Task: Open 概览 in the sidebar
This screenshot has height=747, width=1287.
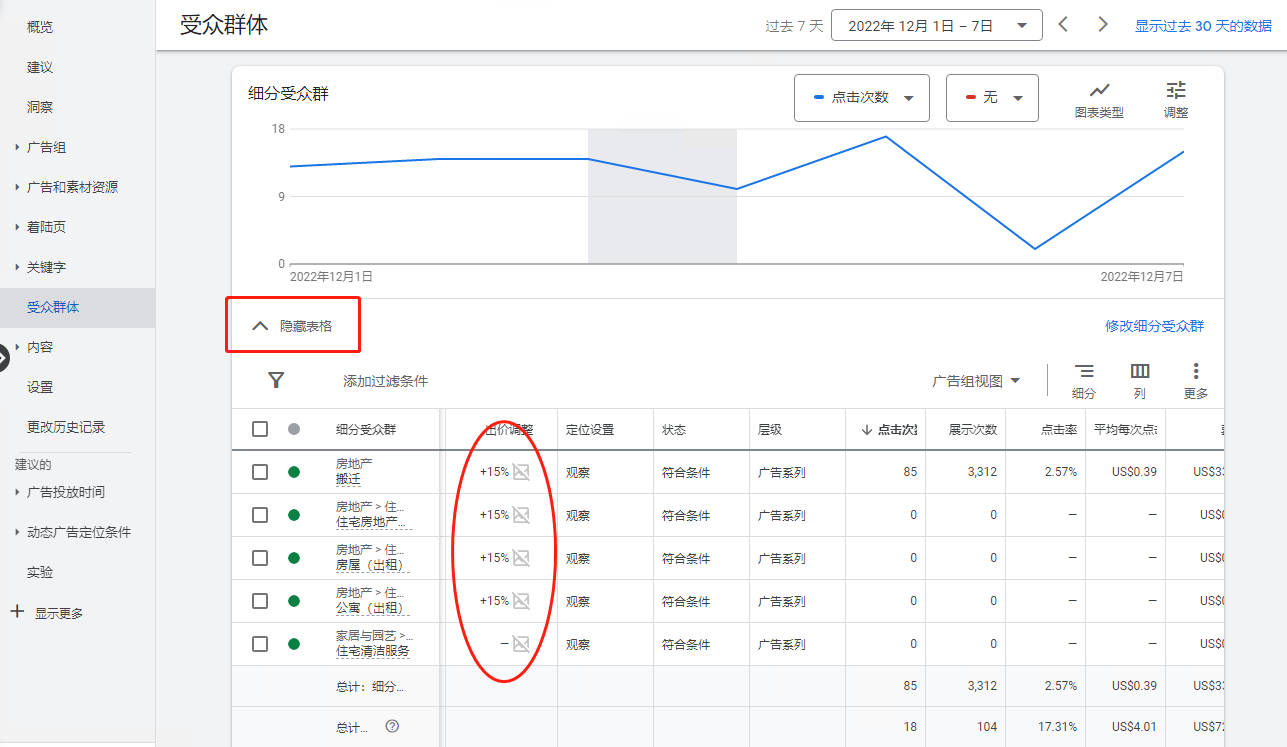Action: [x=40, y=27]
